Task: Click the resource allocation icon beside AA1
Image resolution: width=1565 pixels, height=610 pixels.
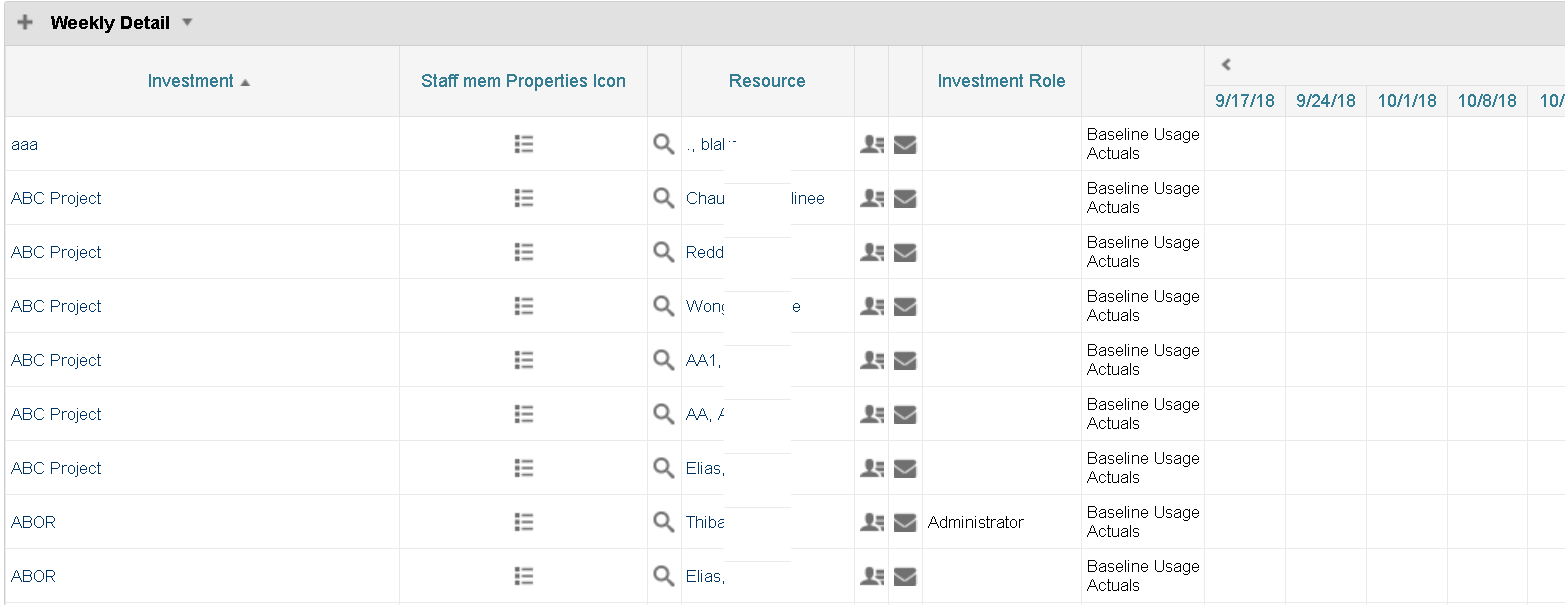Action: 872,360
